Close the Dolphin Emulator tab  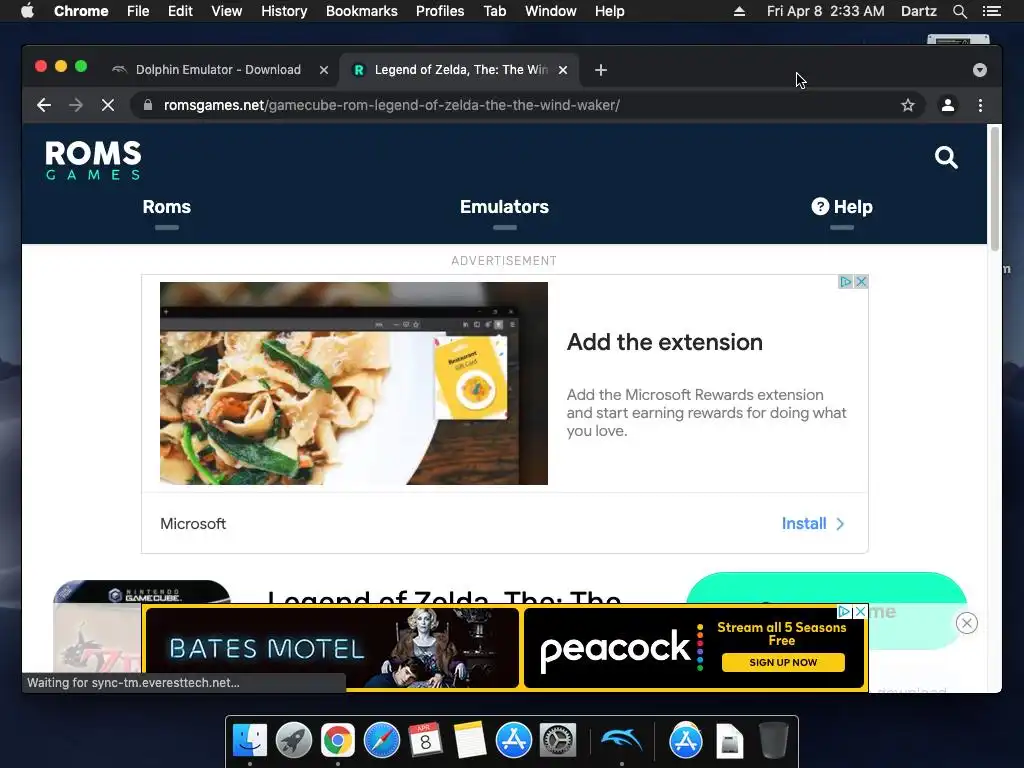pos(323,70)
